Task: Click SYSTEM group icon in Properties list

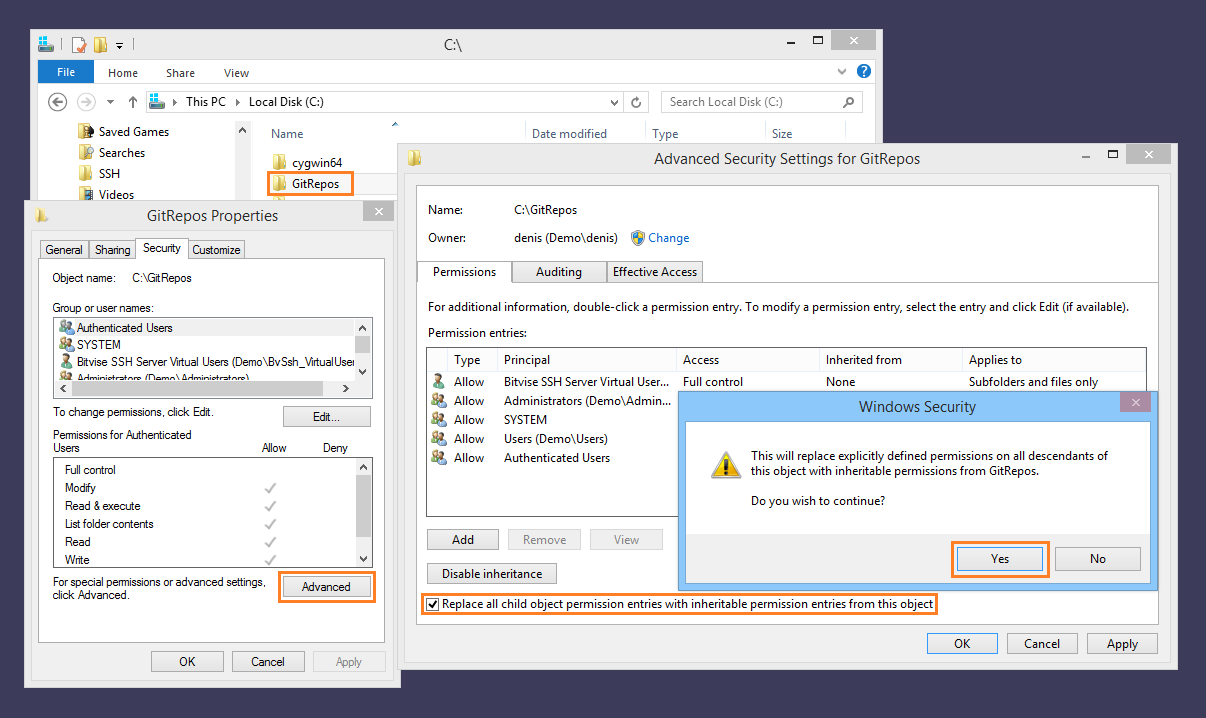Action: point(66,344)
